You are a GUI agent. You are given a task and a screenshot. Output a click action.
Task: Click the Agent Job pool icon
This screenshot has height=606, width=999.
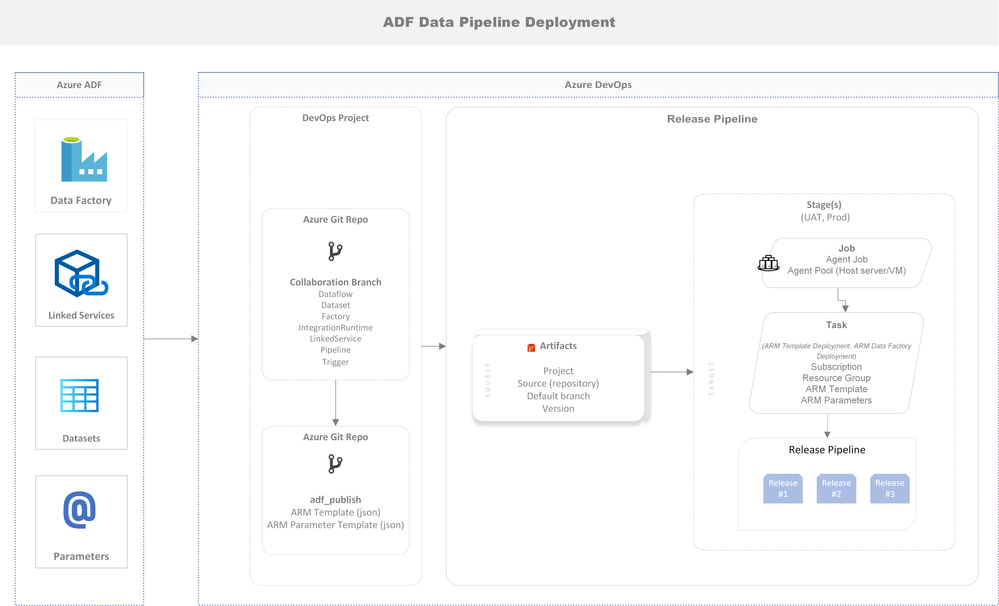click(x=768, y=263)
